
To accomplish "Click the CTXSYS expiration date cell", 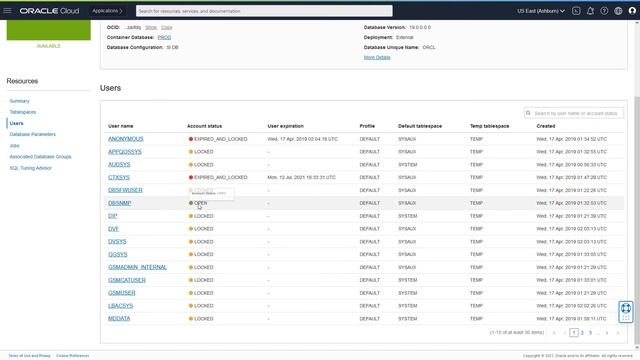I will tap(302, 178).
